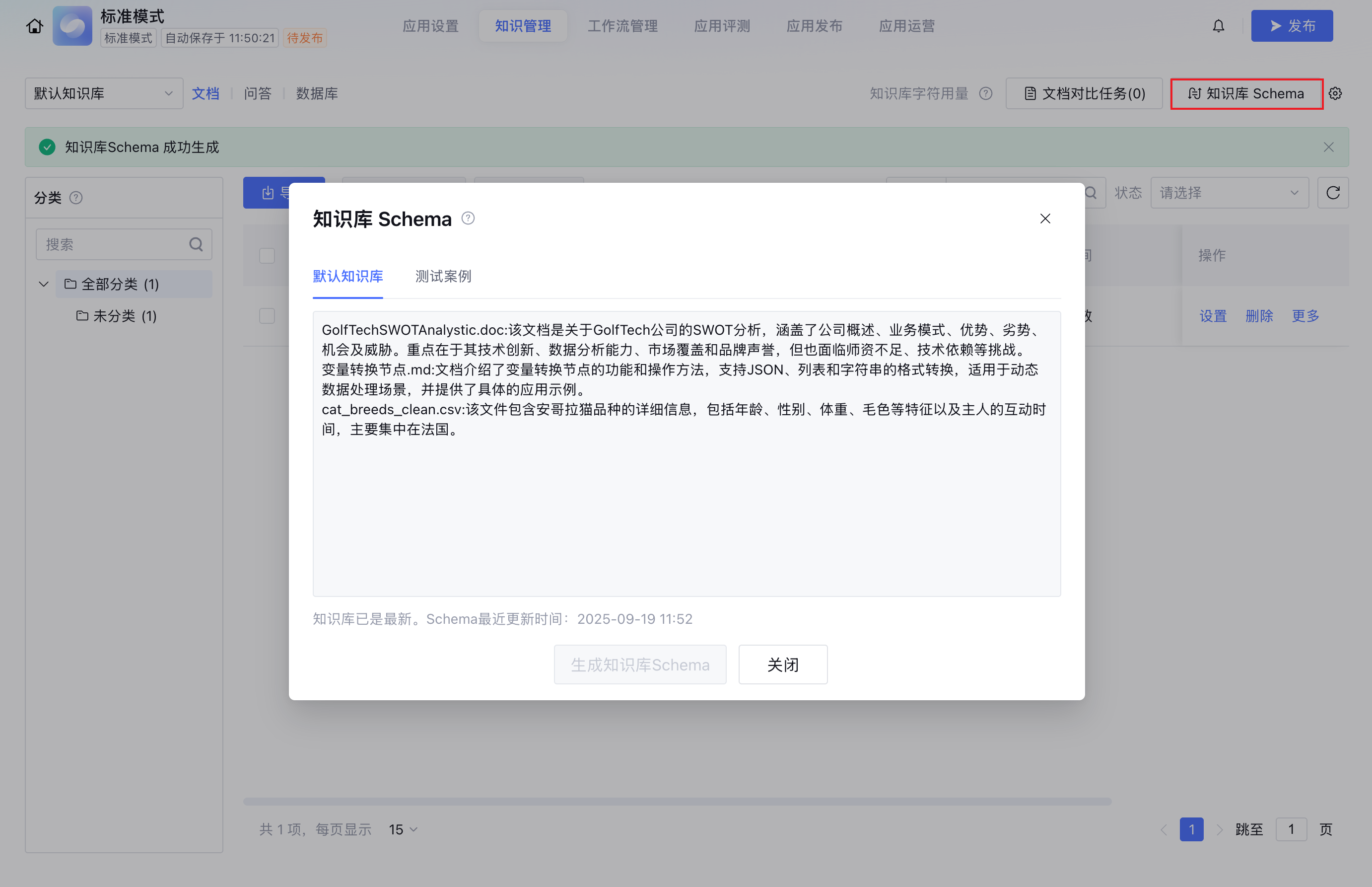Click the home icon at top left
Image resolution: width=1372 pixels, height=887 pixels.
point(35,26)
